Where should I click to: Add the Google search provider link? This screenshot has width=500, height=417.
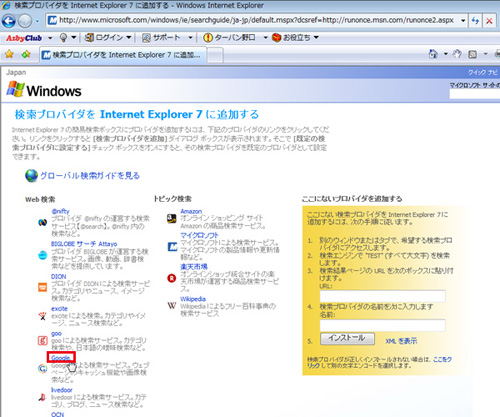coord(61,358)
